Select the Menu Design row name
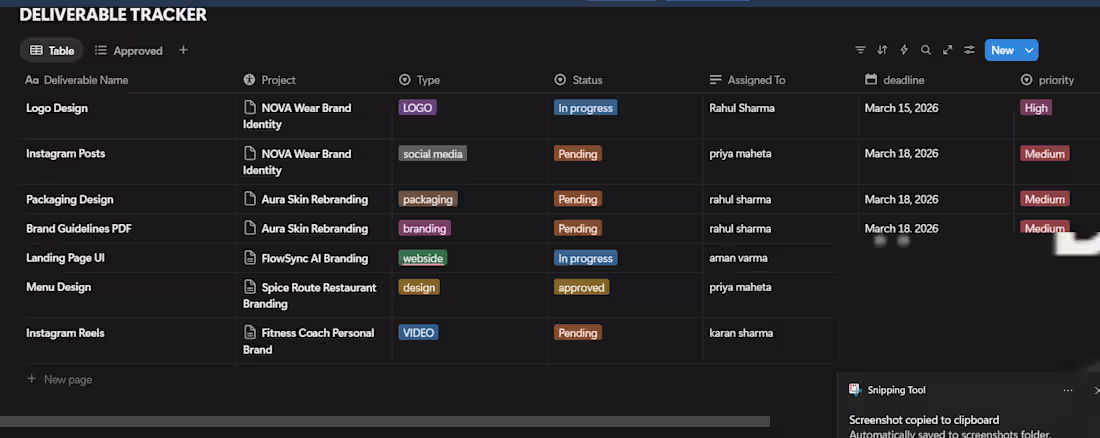The image size is (1100, 438). (x=58, y=287)
